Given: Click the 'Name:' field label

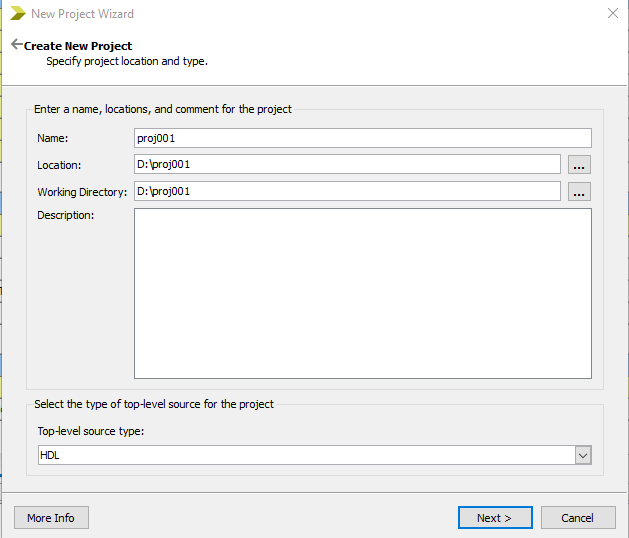Looking at the screenshot, I should 52,138.
